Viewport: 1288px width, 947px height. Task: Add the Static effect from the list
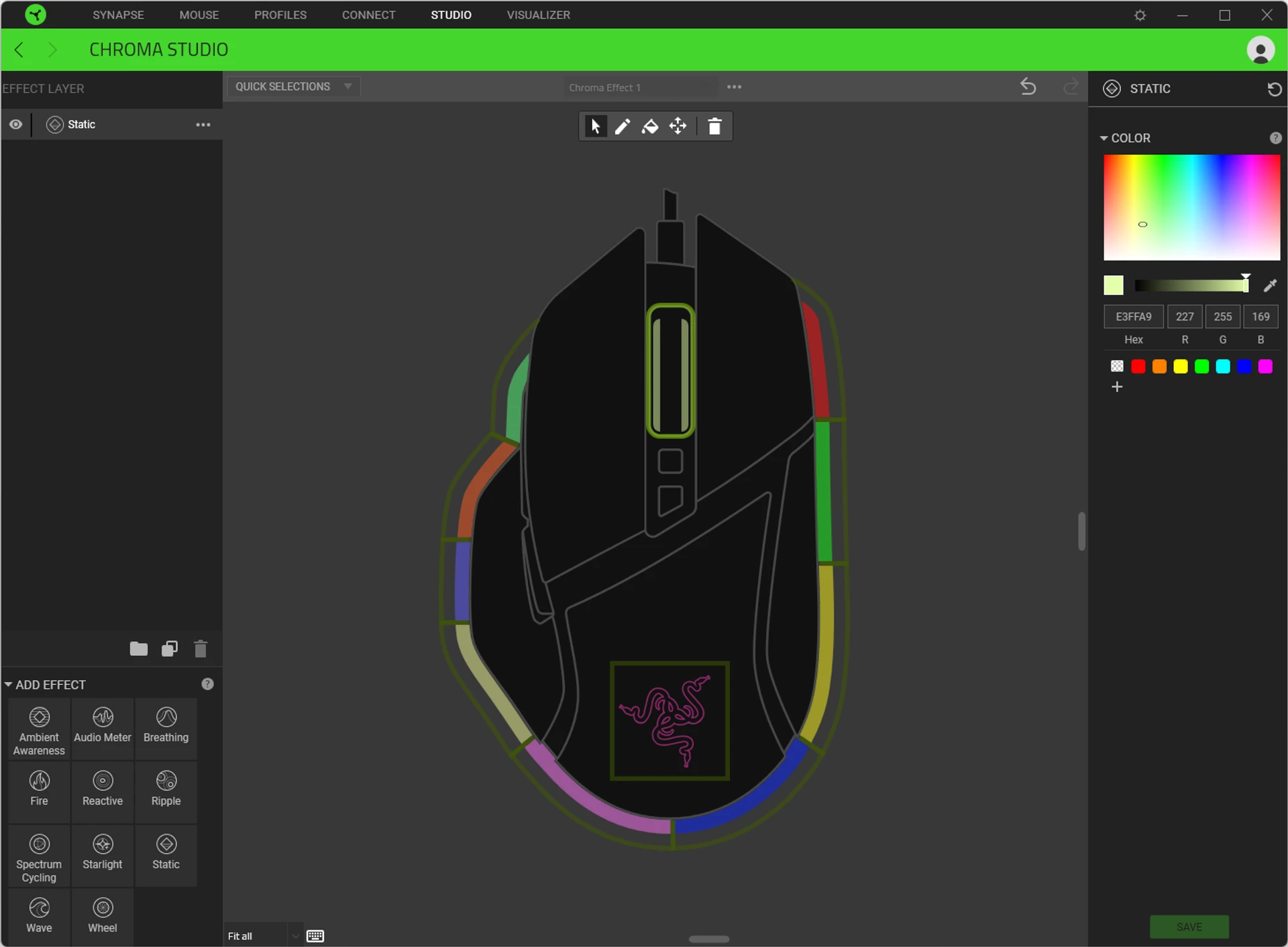[166, 856]
